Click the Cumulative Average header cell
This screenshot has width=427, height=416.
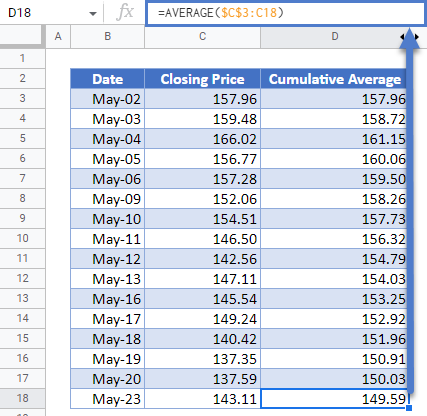click(335, 79)
